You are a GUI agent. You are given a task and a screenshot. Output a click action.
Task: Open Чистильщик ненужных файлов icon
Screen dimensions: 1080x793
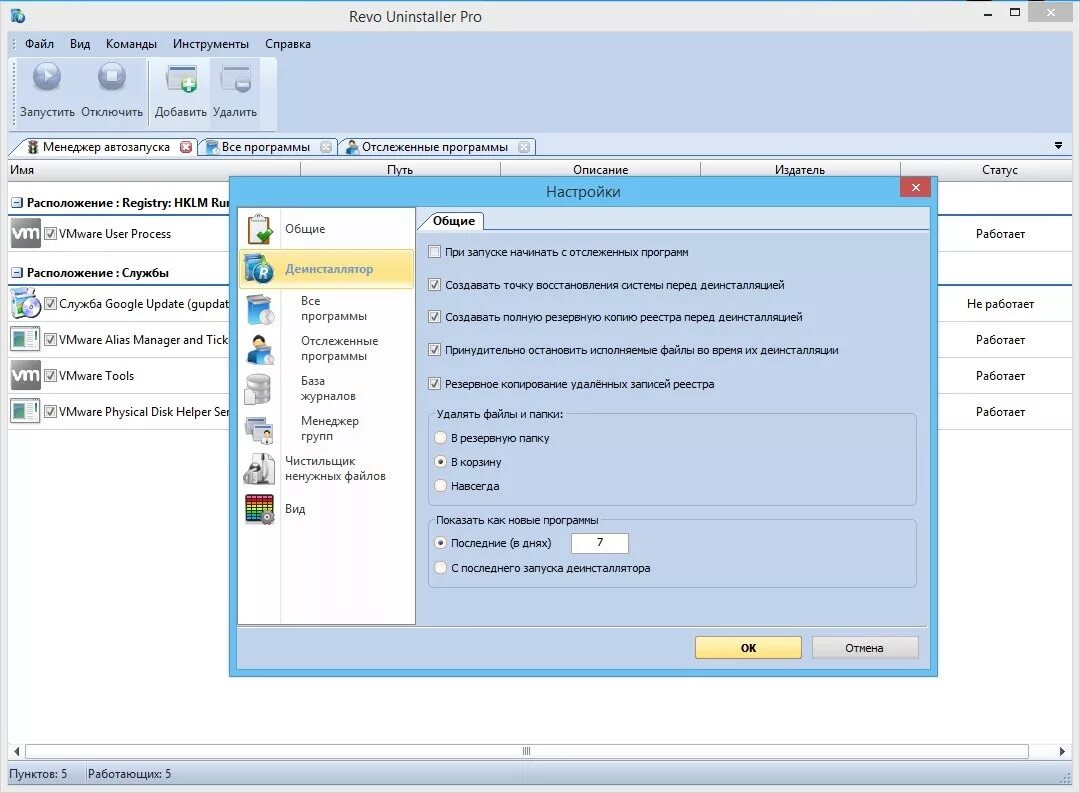point(260,468)
